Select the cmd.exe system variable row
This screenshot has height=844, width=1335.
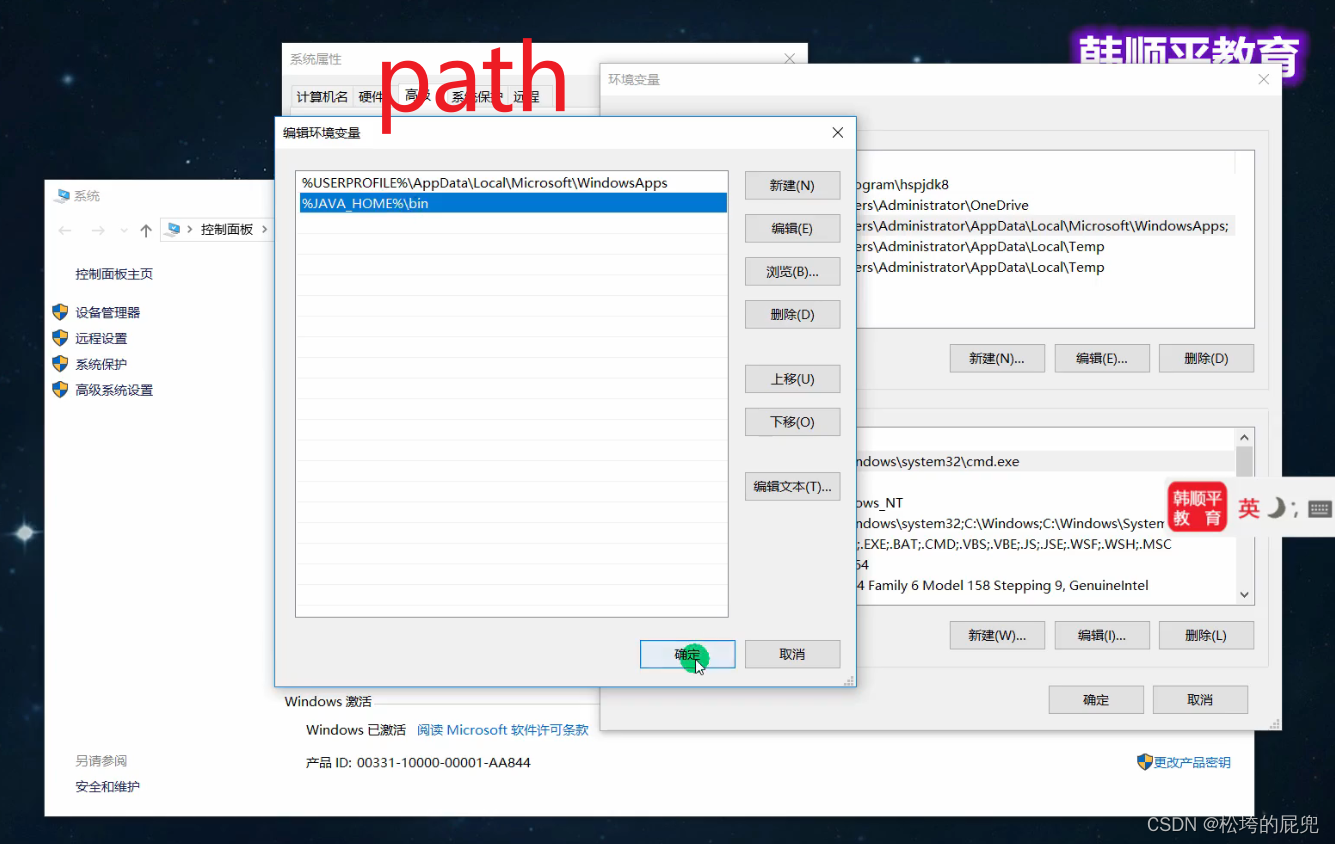[1044, 462]
